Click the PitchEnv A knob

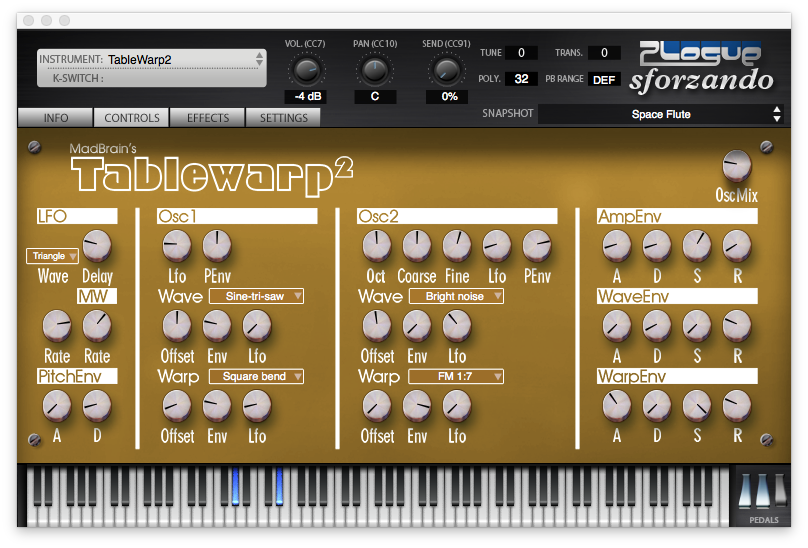click(57, 405)
